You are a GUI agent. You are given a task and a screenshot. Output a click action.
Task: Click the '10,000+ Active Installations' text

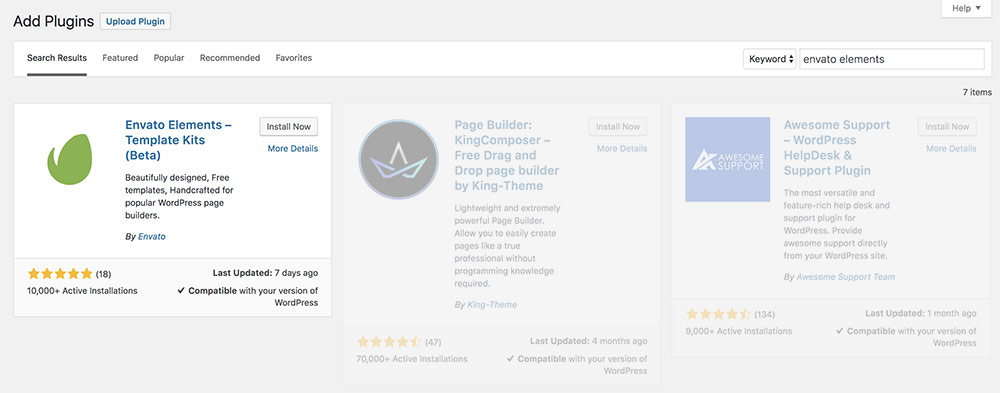click(x=82, y=290)
